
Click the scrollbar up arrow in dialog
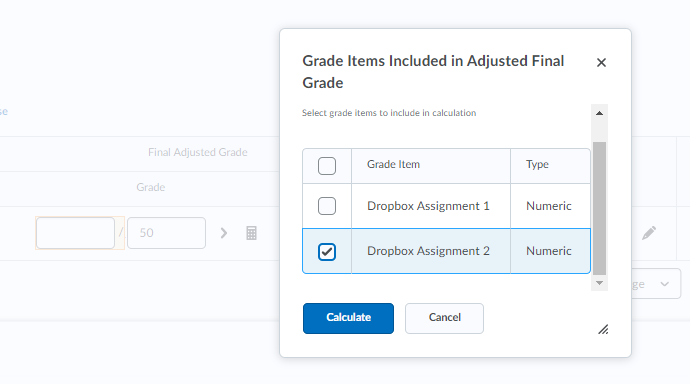click(599, 113)
